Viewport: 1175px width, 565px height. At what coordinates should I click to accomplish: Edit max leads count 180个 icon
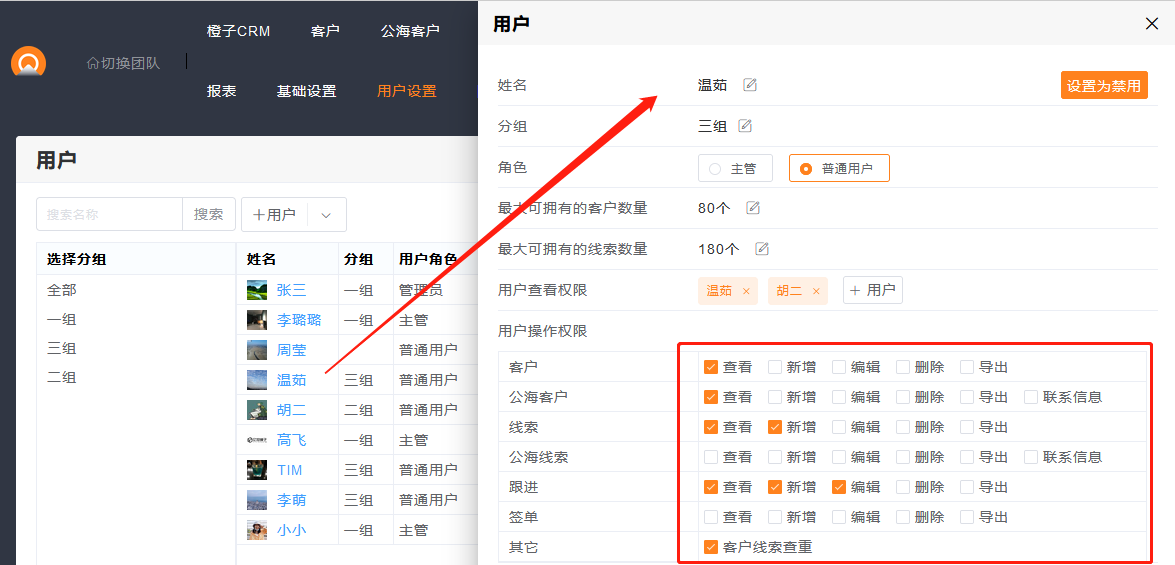[762, 249]
